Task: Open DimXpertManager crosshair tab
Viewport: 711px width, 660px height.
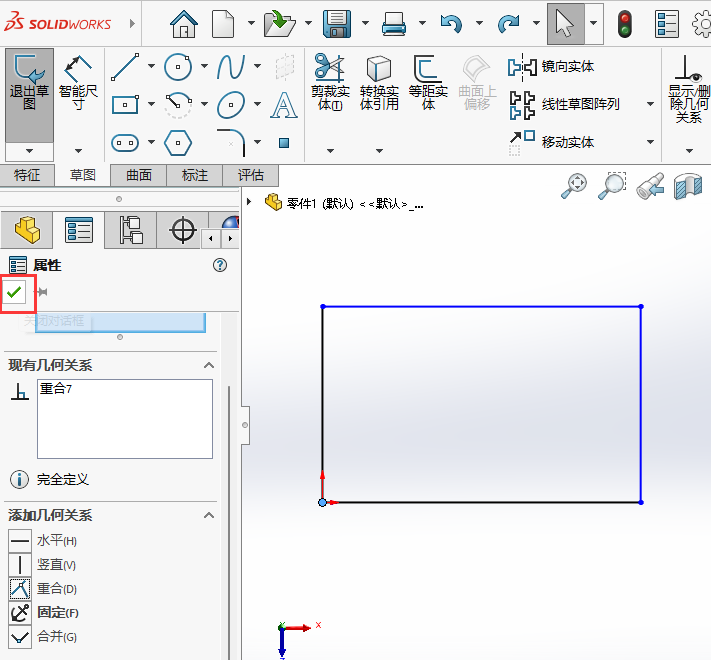Action: click(182, 230)
